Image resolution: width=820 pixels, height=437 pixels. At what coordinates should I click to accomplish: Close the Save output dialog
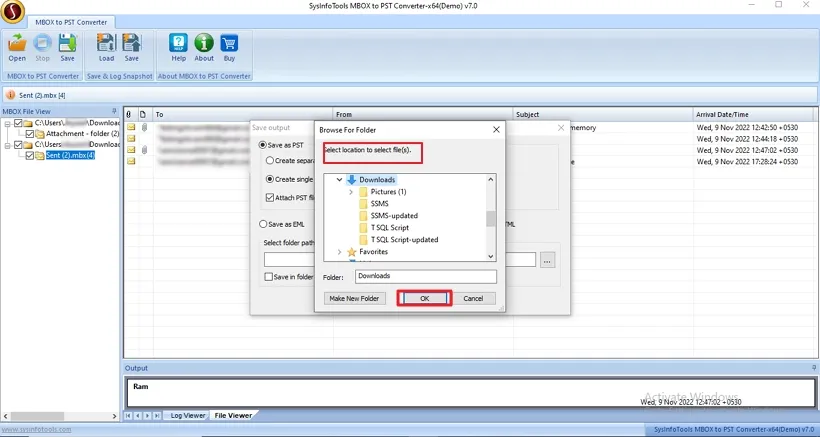pyautogui.click(x=561, y=128)
